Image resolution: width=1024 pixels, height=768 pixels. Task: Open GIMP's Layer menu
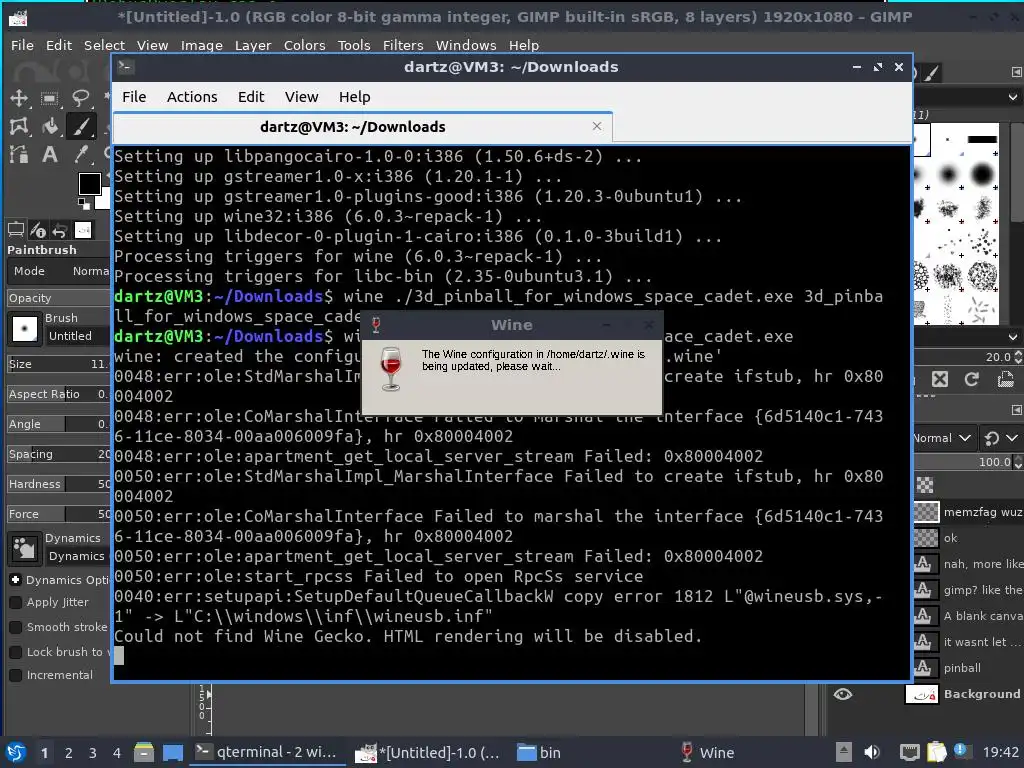[253, 45]
